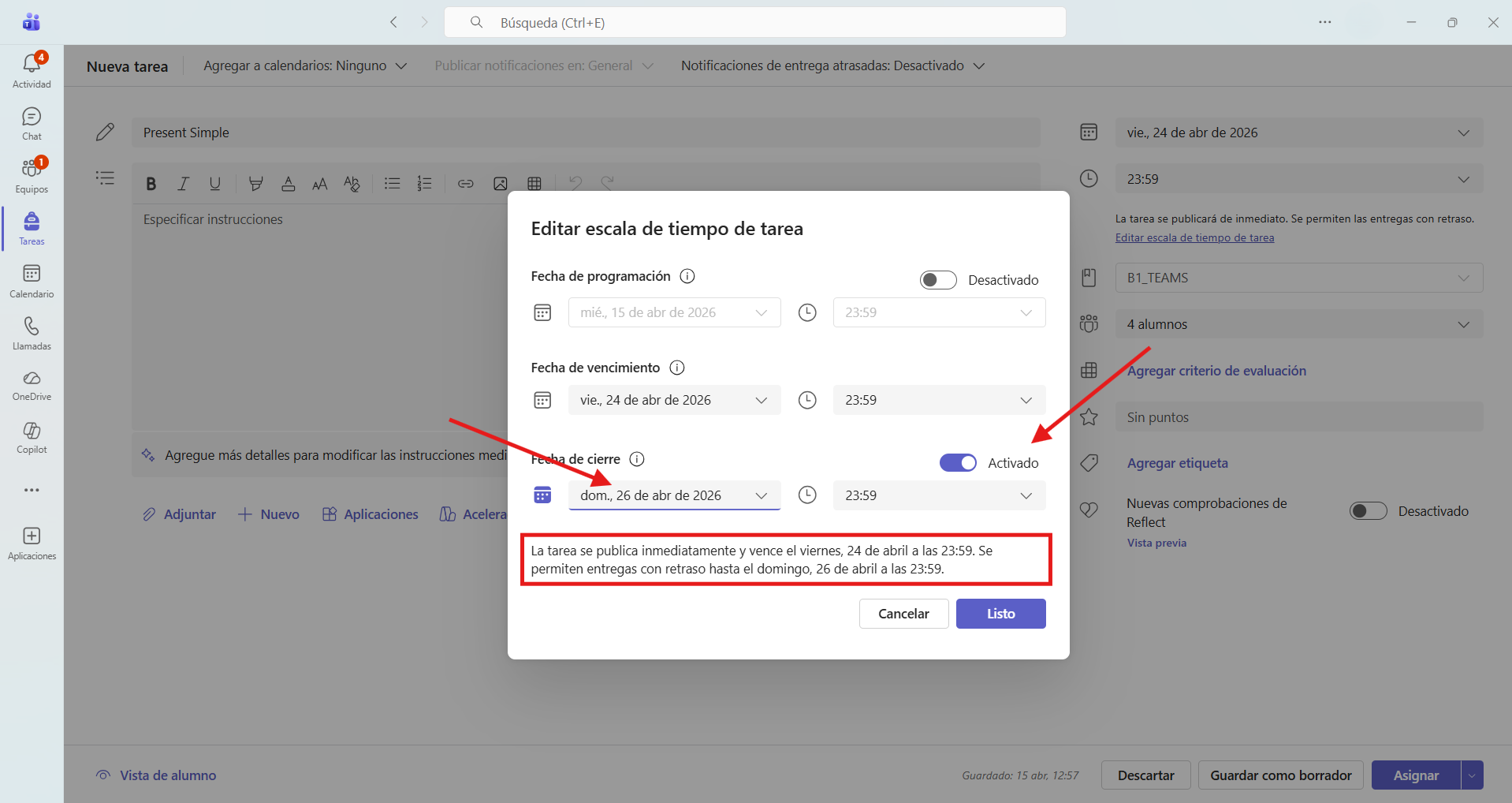Open Vista de alumno

pos(156,775)
